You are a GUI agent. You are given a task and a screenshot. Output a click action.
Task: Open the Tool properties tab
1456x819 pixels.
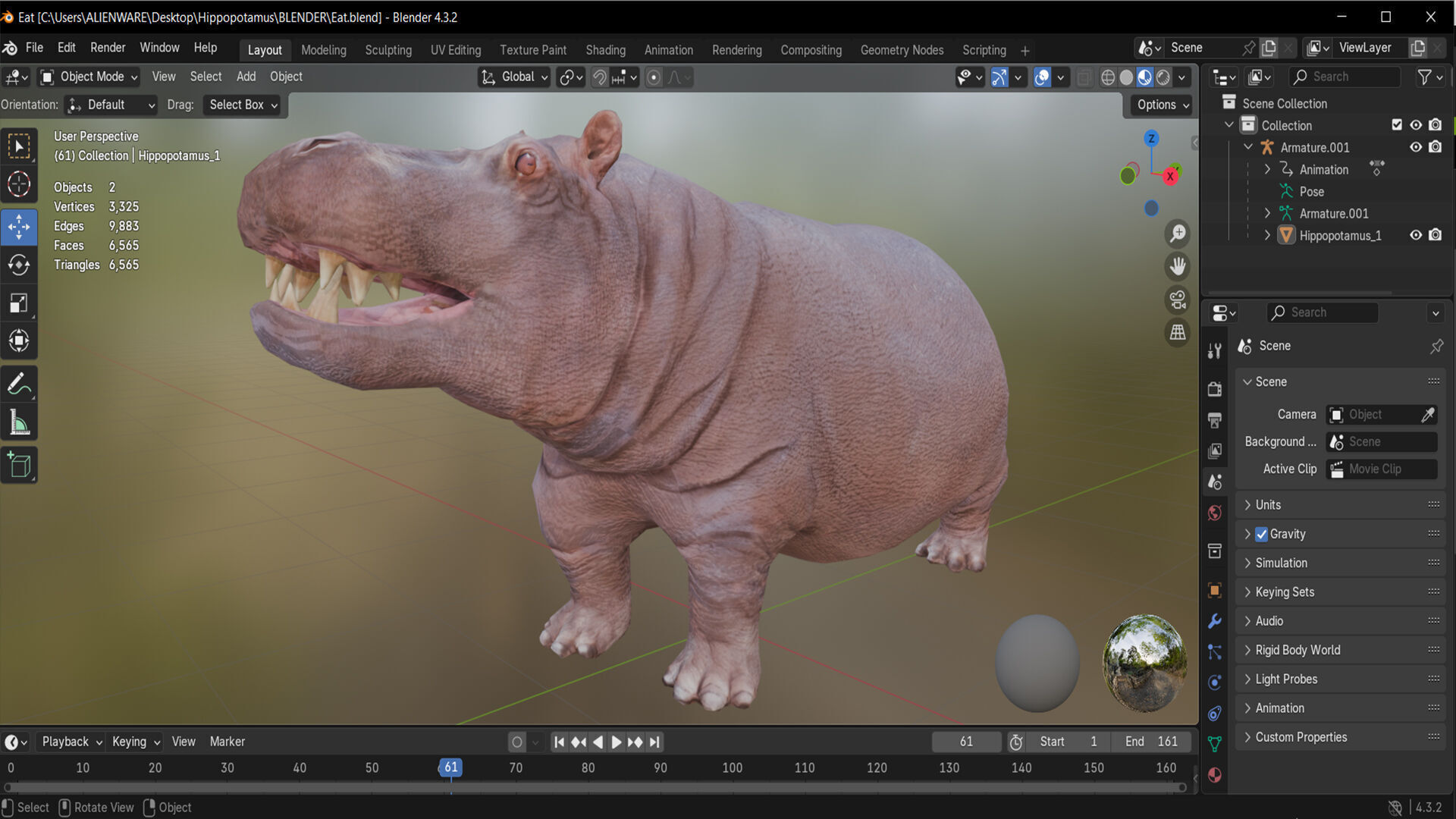point(1215,350)
